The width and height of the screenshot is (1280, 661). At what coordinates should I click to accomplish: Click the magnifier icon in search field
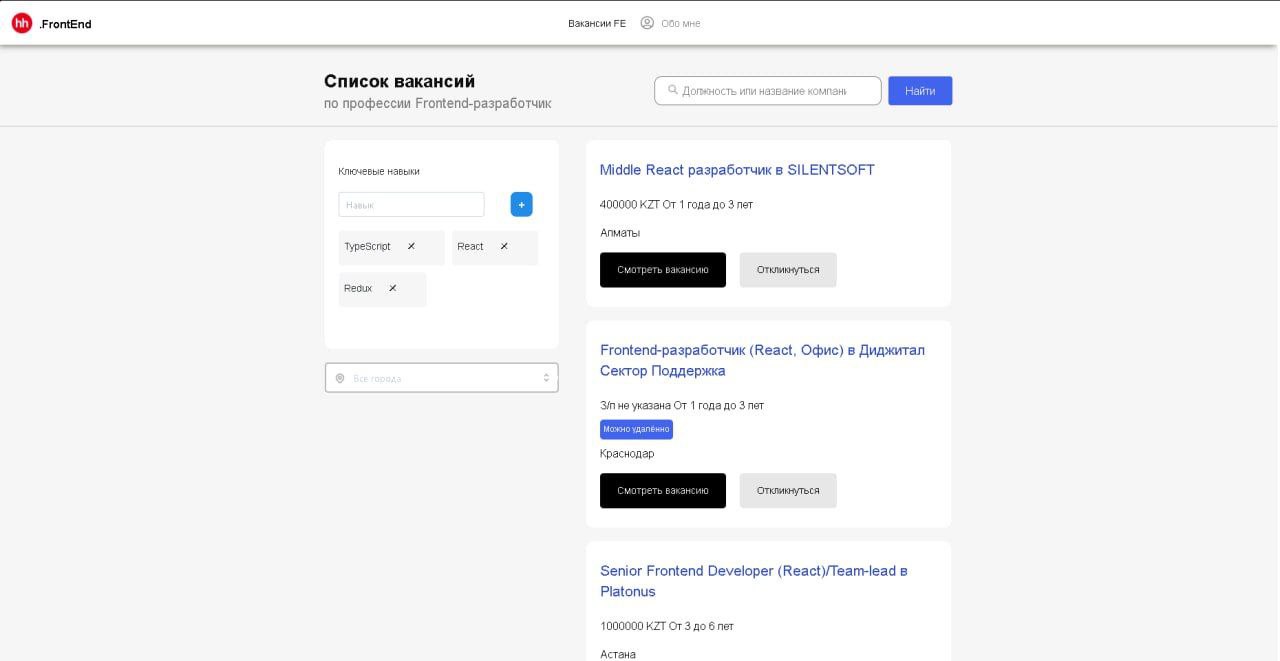(673, 90)
